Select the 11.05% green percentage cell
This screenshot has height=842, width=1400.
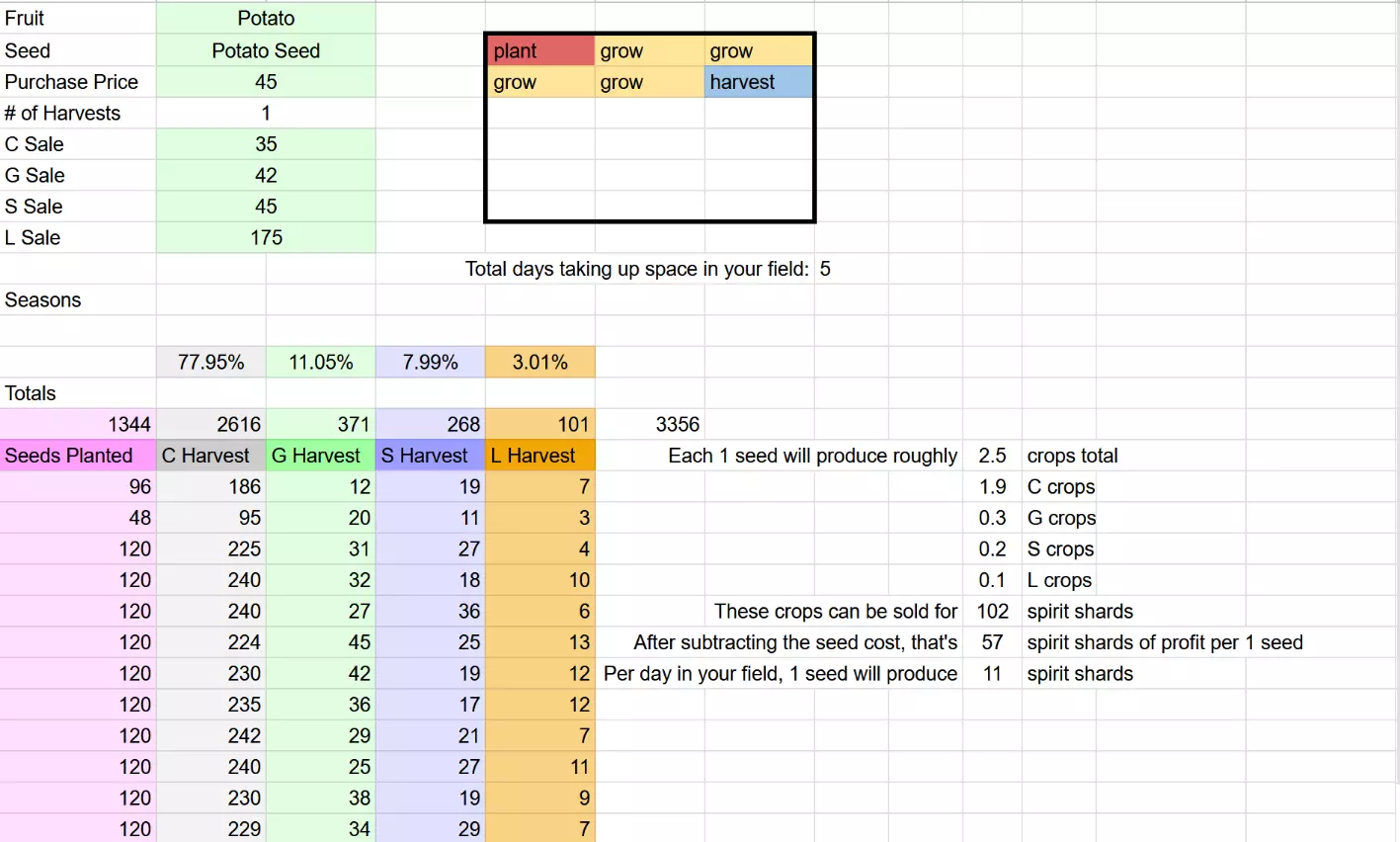point(320,363)
